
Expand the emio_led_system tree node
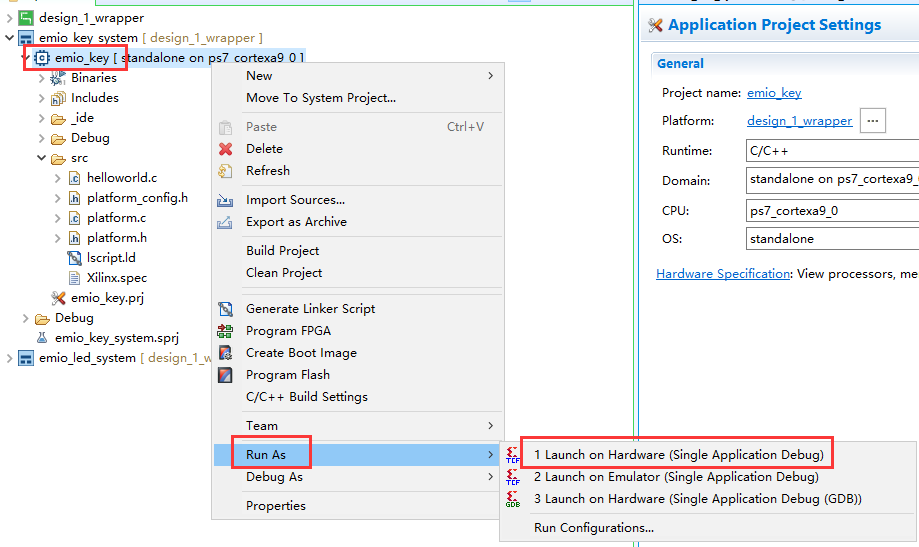[9, 358]
